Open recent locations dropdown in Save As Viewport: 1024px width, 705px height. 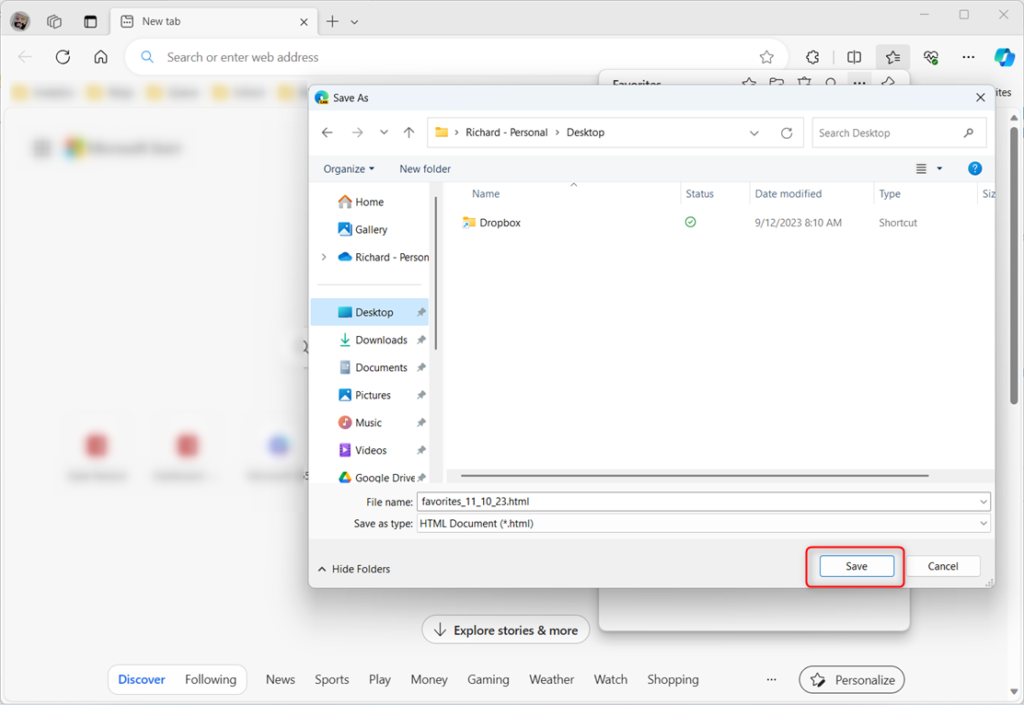[384, 133]
